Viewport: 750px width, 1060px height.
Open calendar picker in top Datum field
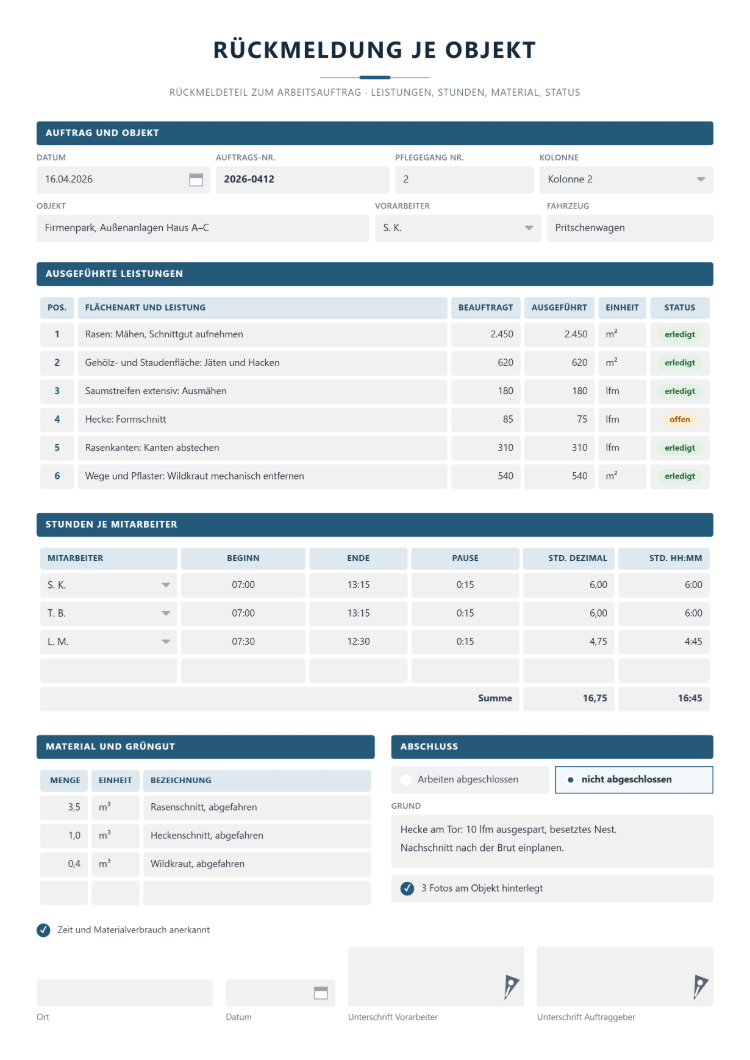tap(196, 180)
